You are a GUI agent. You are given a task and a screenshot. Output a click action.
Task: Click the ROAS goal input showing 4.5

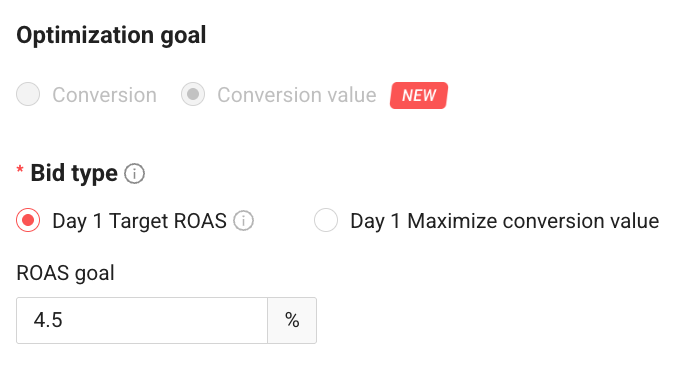[x=142, y=320]
